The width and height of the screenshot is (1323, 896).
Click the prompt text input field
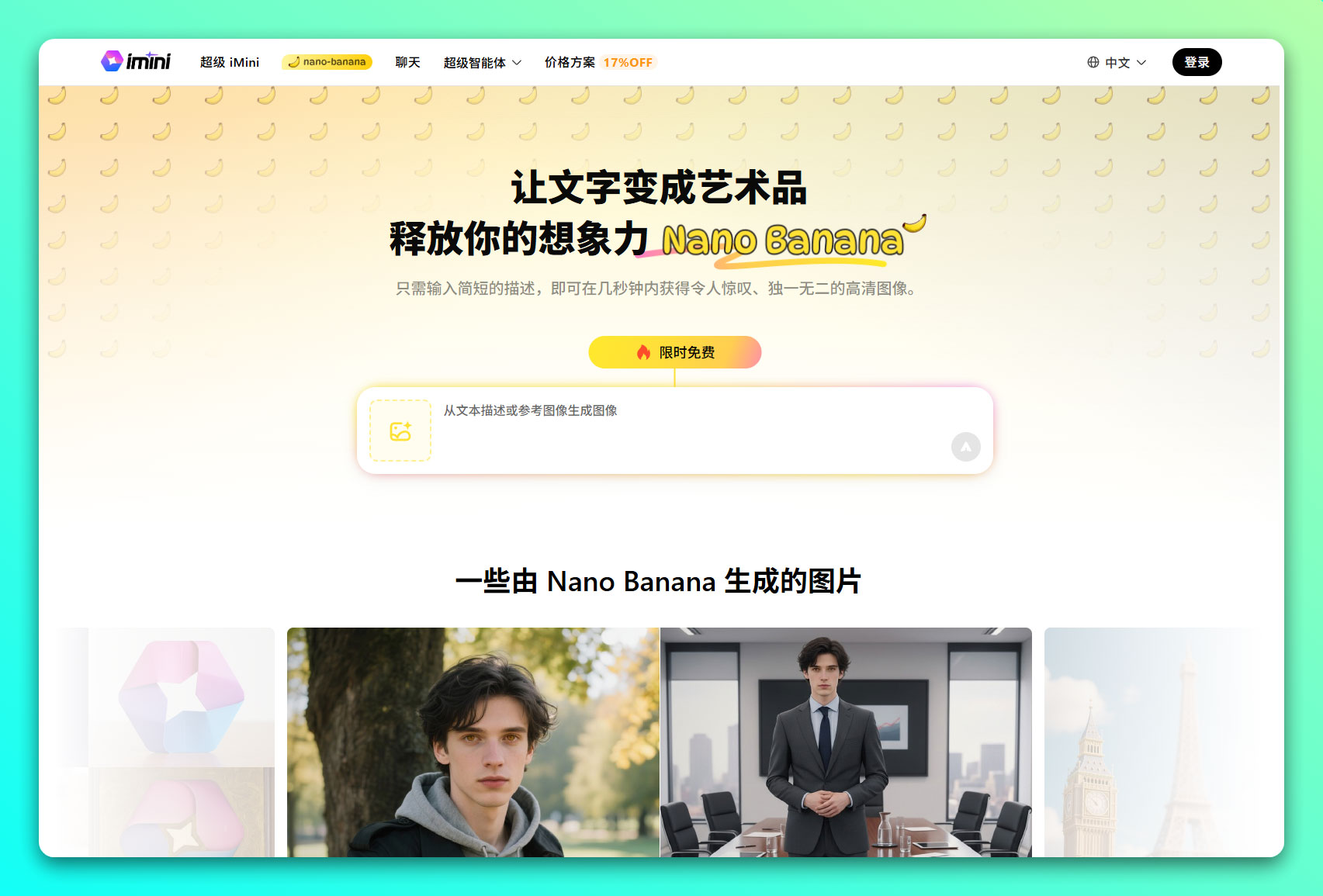[691, 431]
